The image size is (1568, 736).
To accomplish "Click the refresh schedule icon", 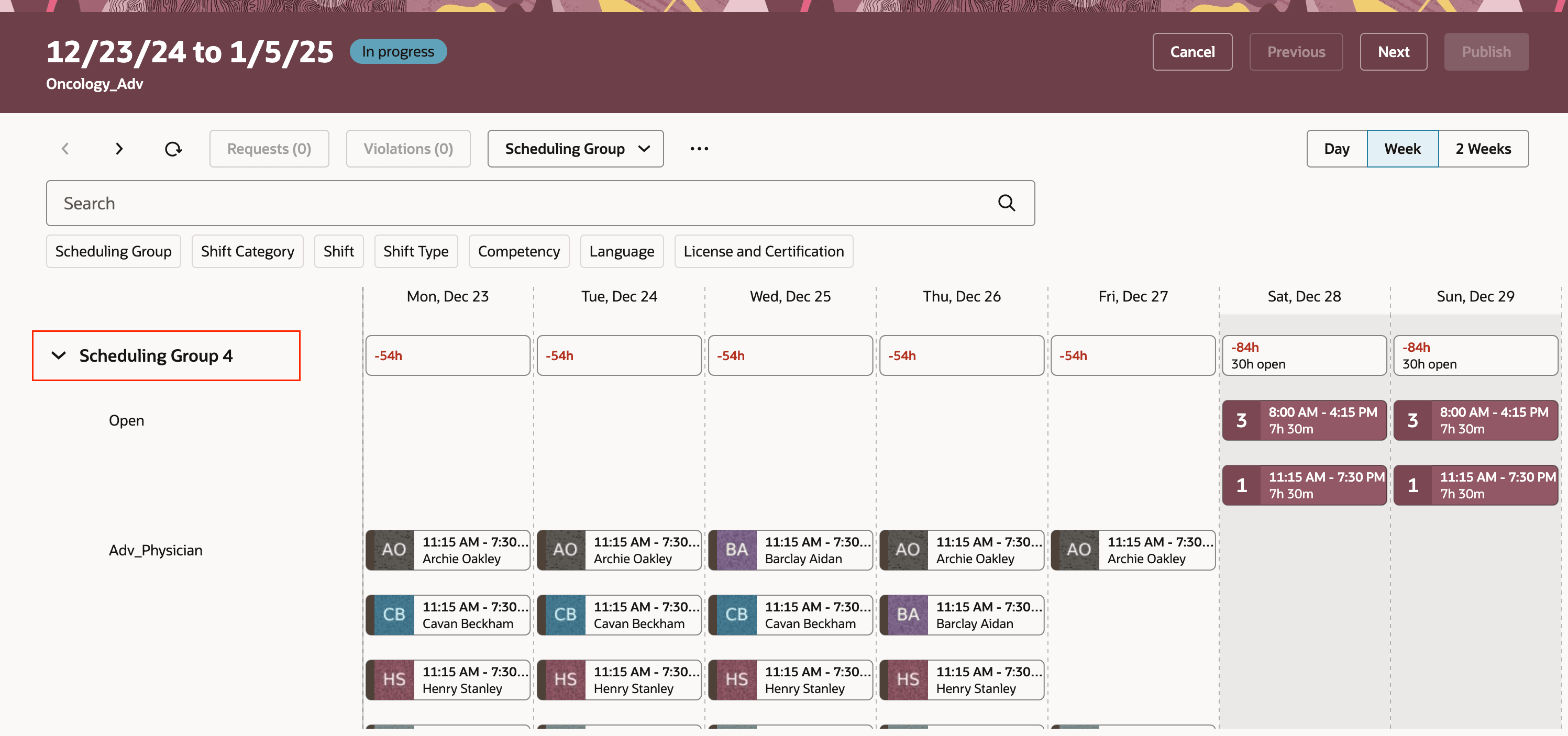I will click(173, 149).
